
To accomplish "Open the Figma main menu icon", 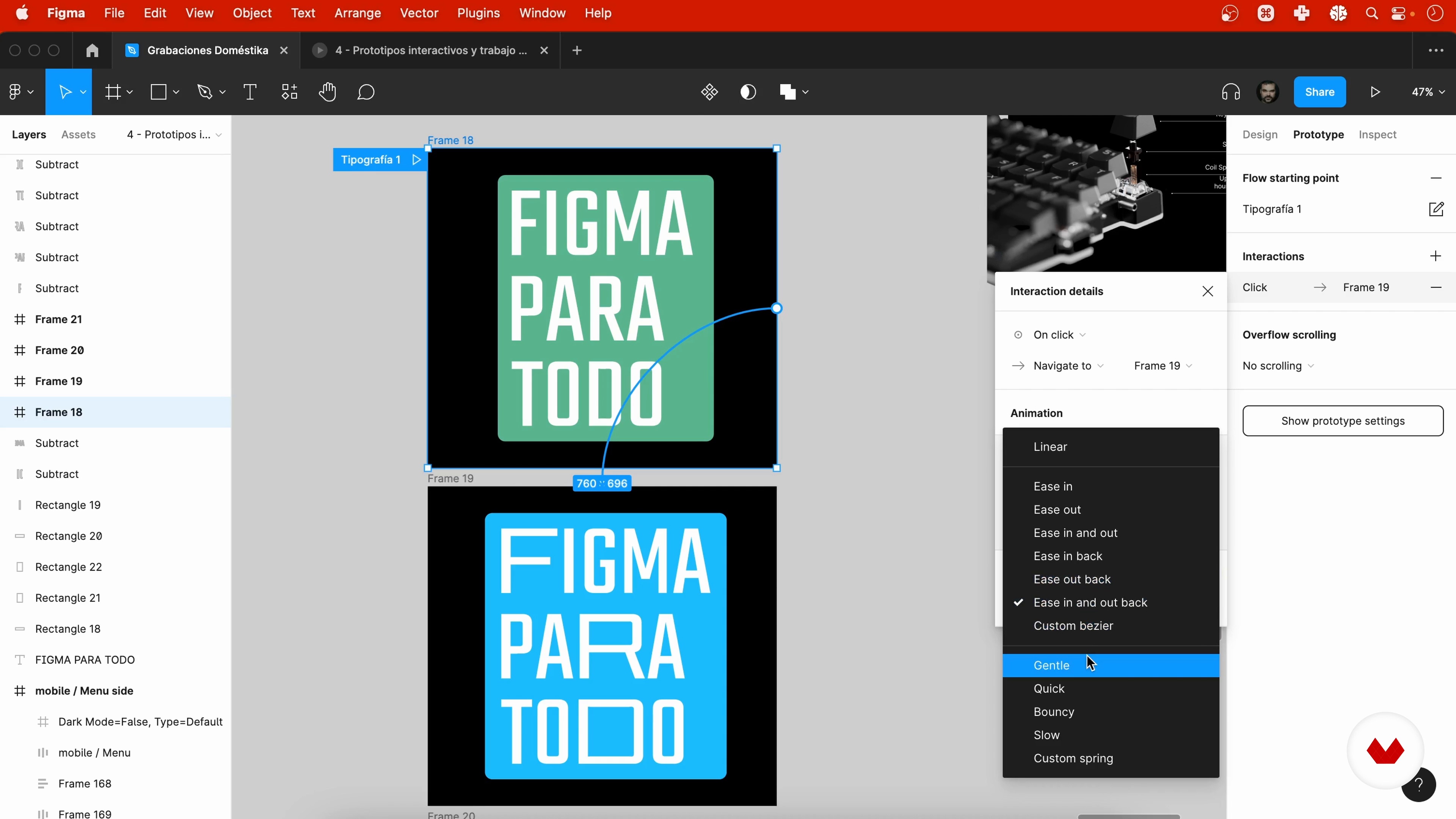I will 15,91.
